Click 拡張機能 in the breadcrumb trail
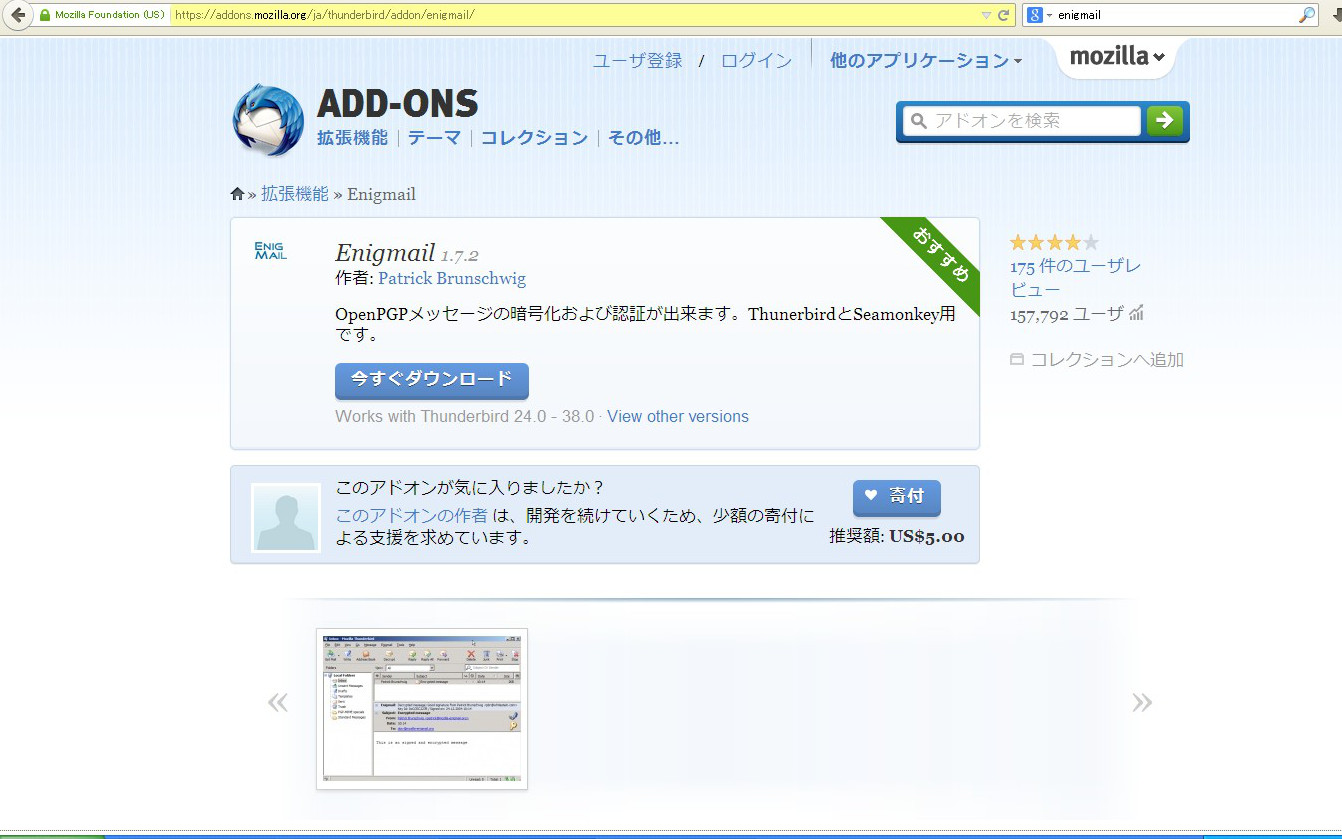The width and height of the screenshot is (1342, 839). [x=295, y=194]
